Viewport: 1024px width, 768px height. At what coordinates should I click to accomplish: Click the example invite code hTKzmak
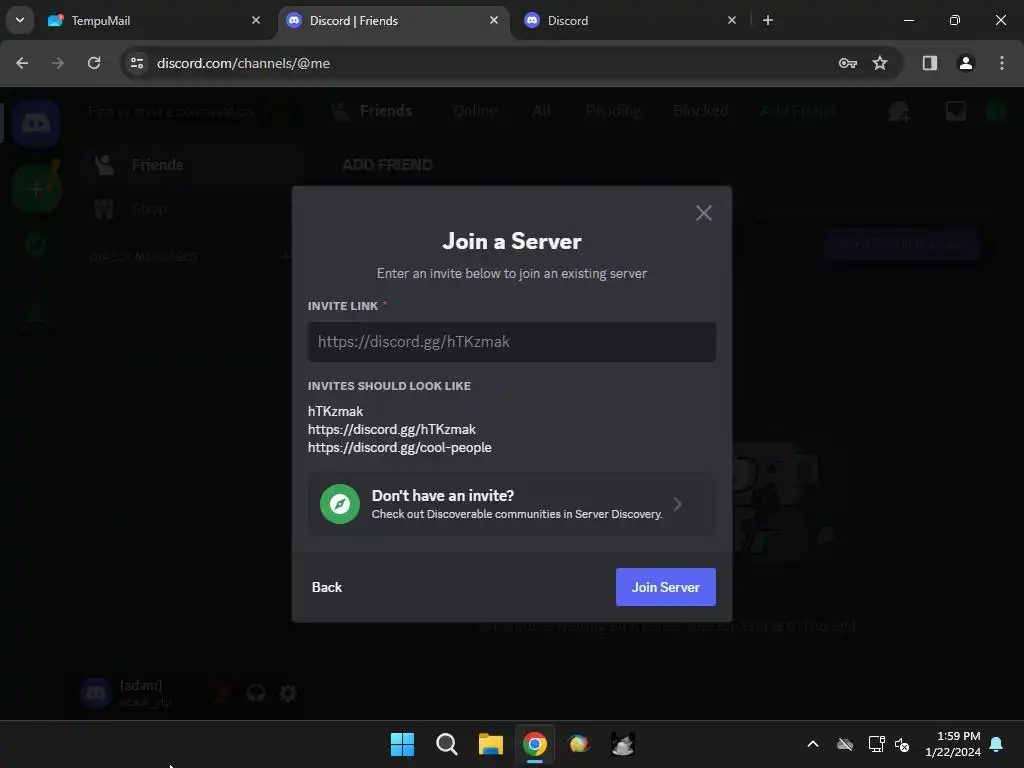coord(336,411)
